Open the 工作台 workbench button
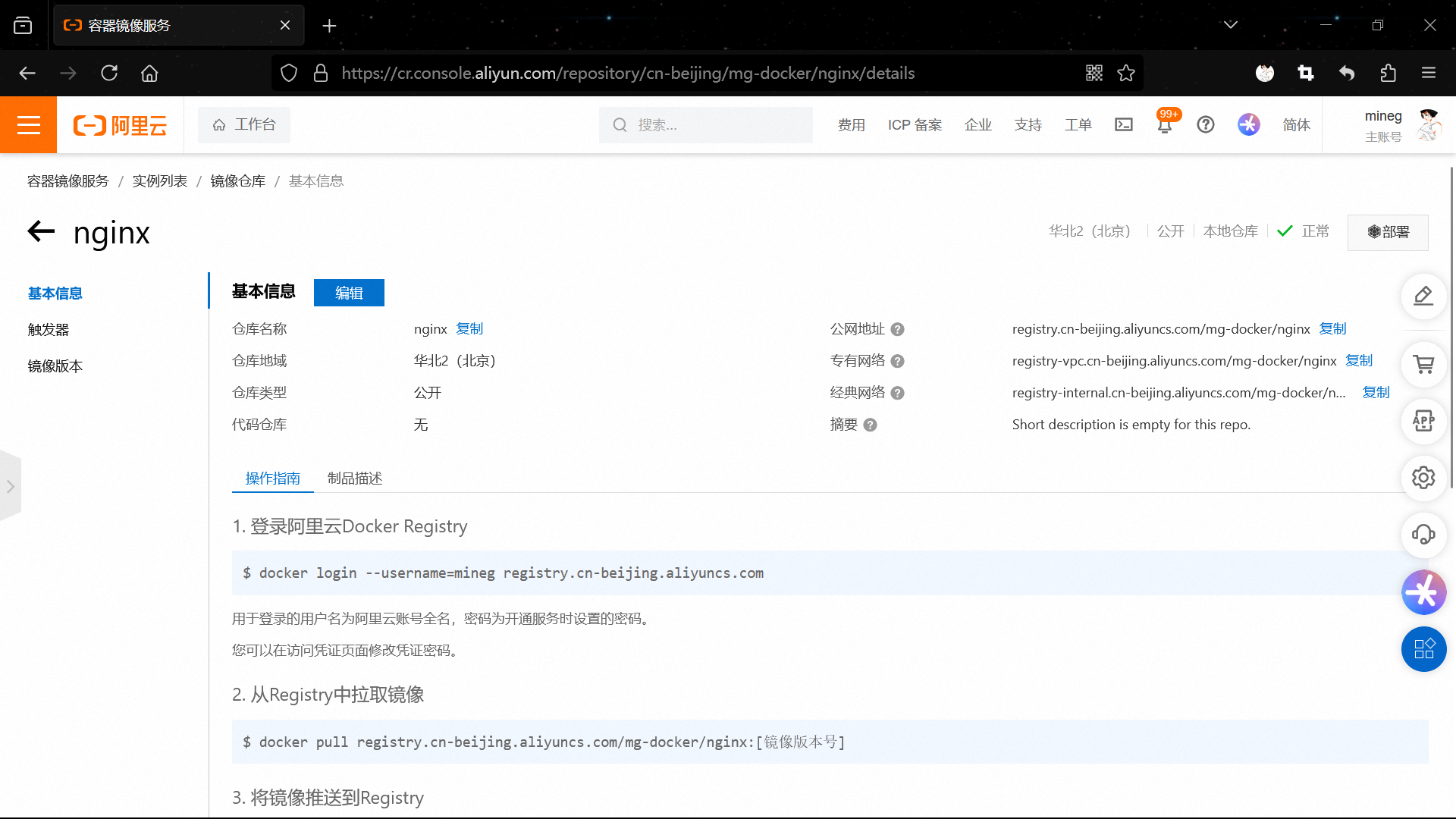 (x=244, y=125)
